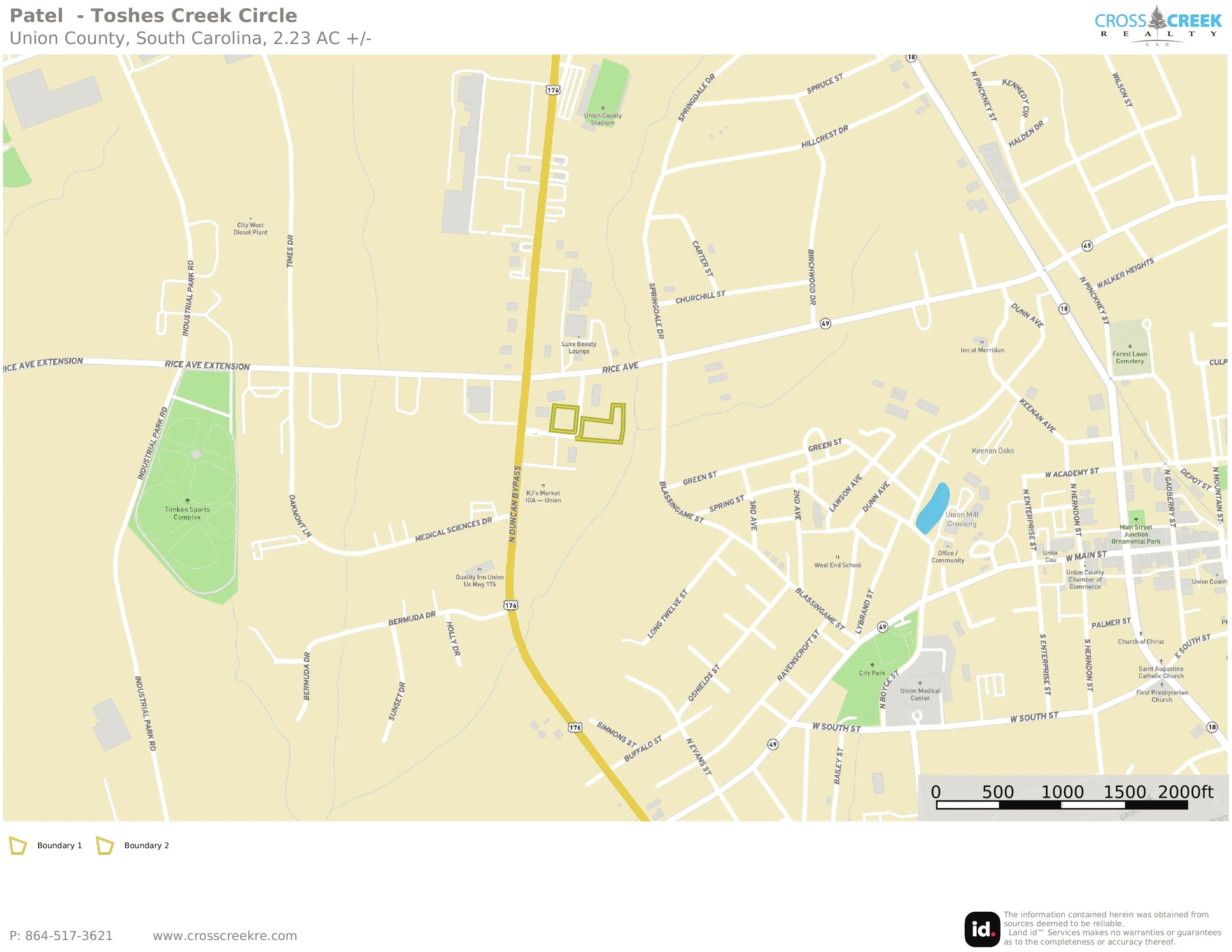Click the Luxe Beauty Lounge label
The width and height of the screenshot is (1232, 952).
coord(579,348)
